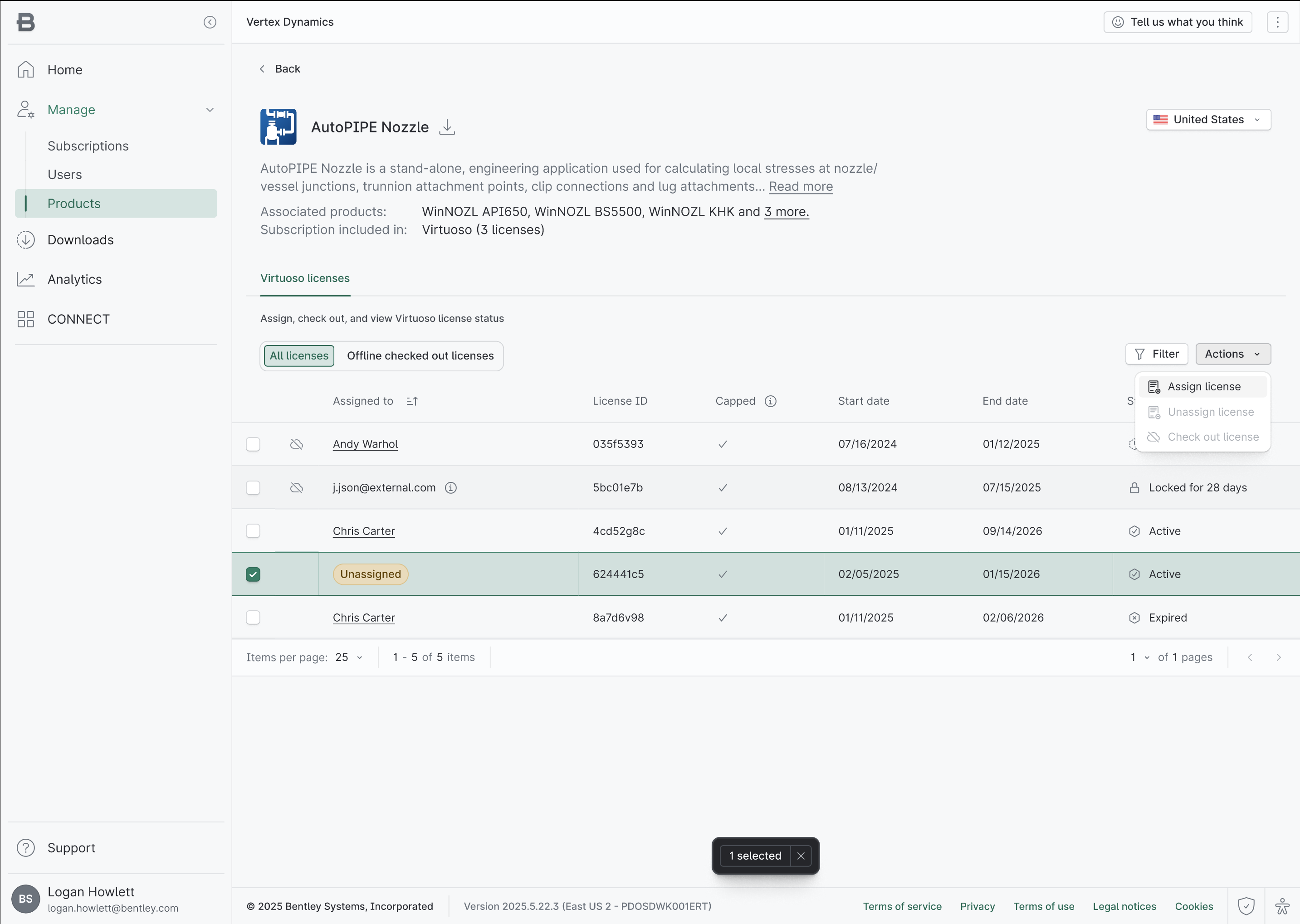Check the box for license 8a7d6v98

click(253, 618)
